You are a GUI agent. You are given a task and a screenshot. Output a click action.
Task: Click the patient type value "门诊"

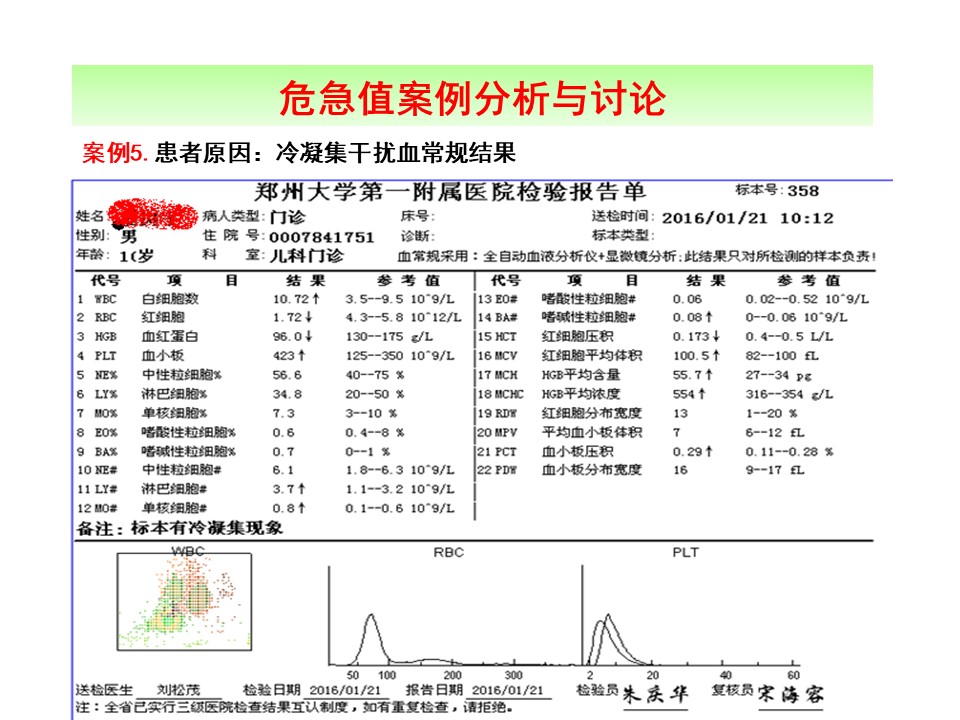point(287,217)
